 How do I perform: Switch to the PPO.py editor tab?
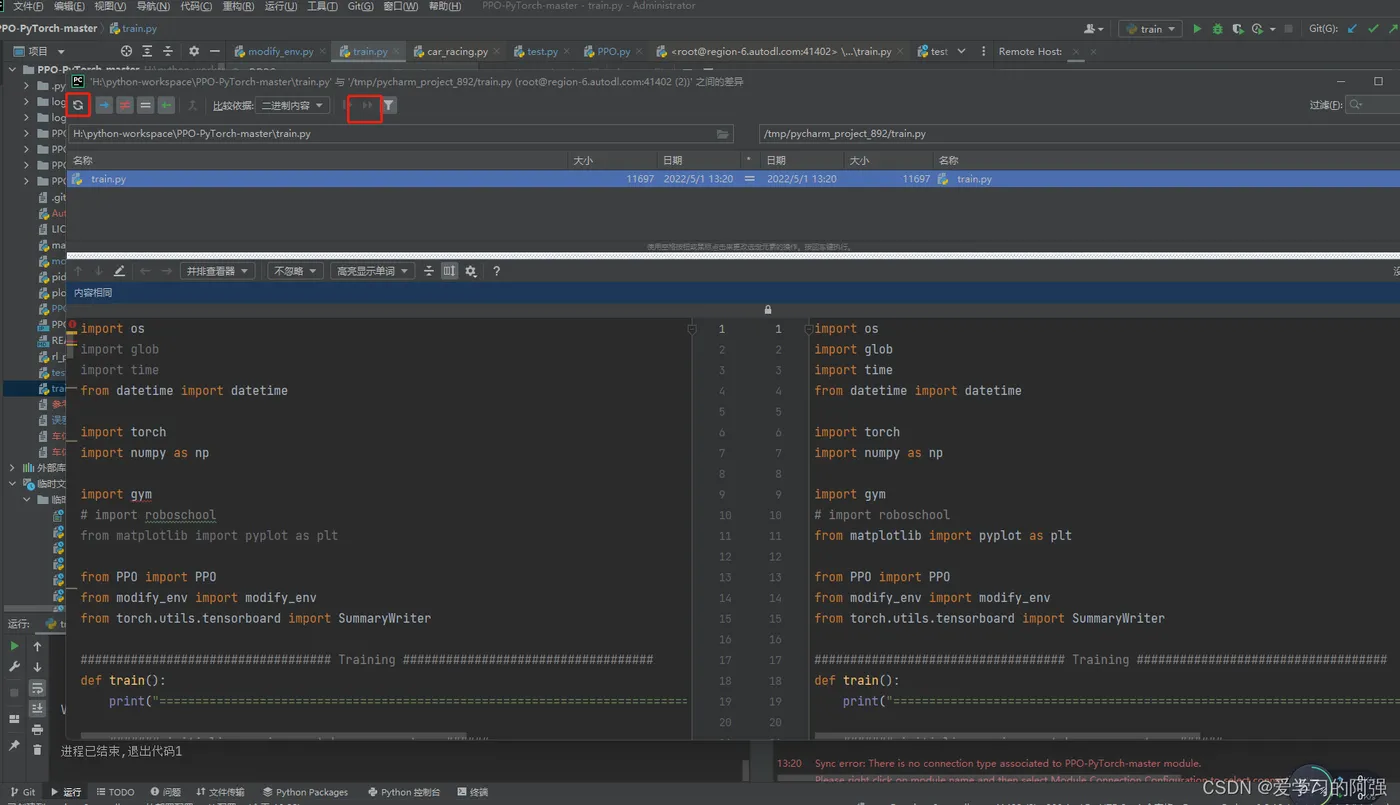point(613,51)
